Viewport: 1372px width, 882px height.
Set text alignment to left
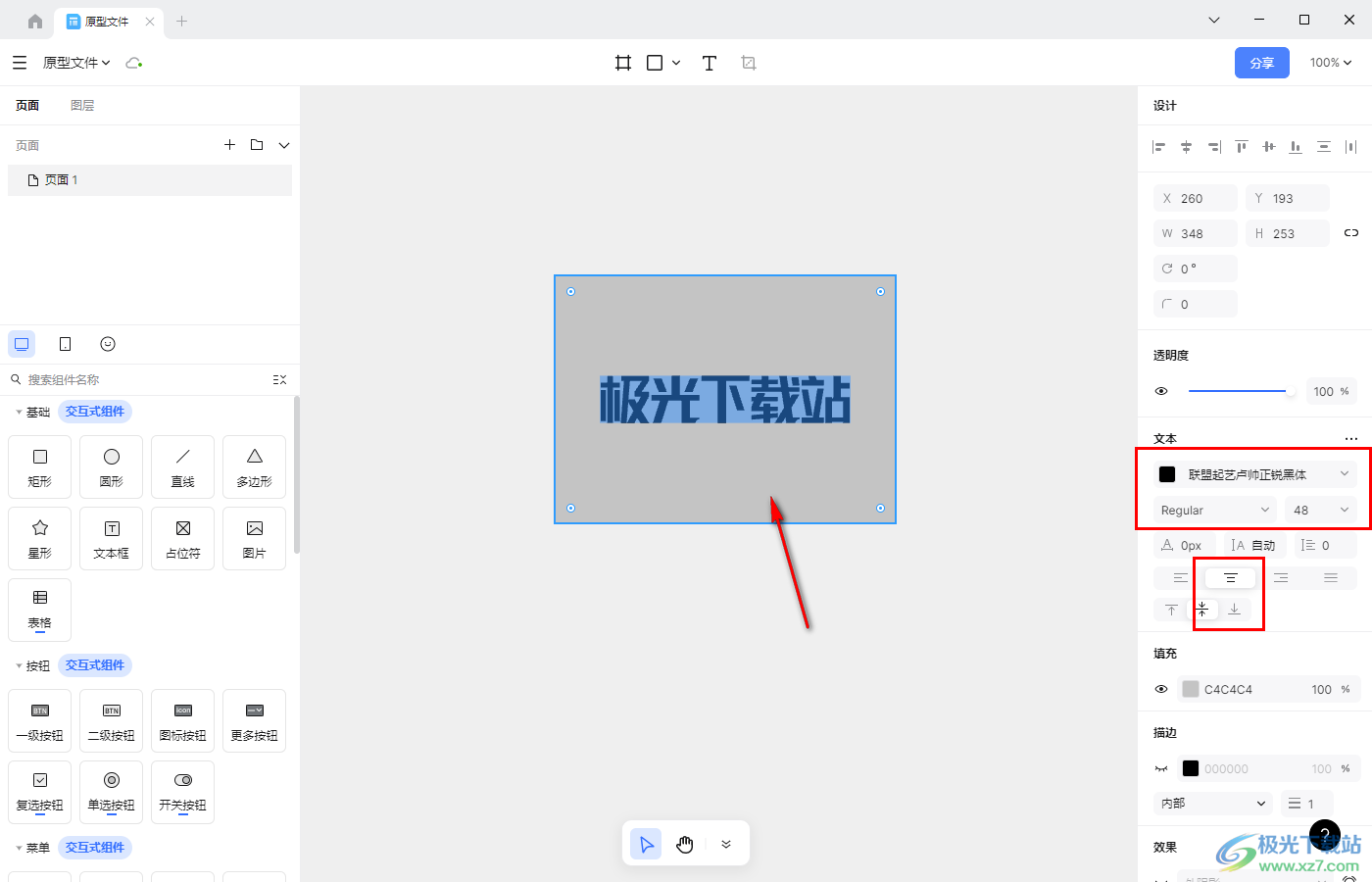click(1180, 578)
